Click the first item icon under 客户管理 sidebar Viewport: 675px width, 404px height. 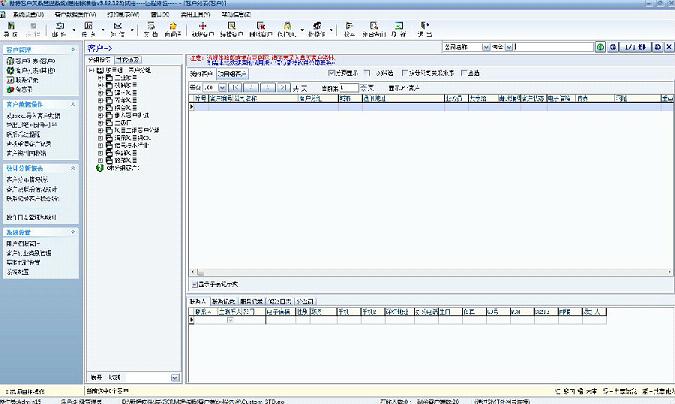coord(10,61)
